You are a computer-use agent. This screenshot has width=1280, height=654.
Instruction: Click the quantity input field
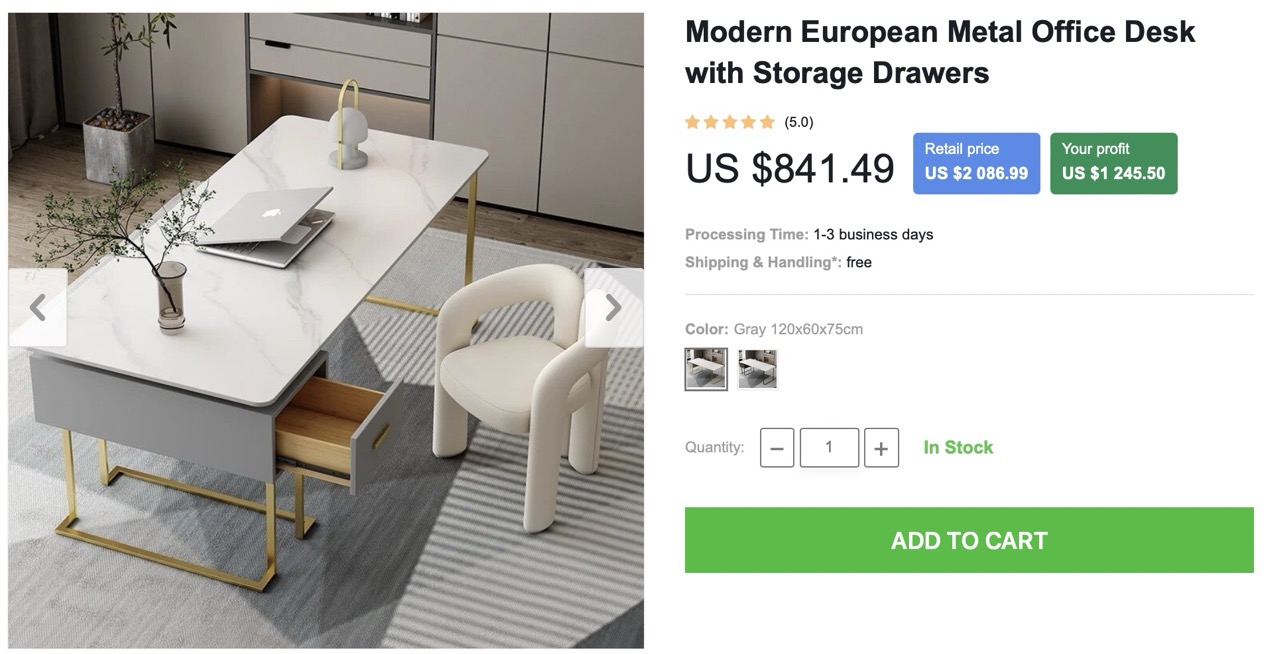[x=829, y=447]
